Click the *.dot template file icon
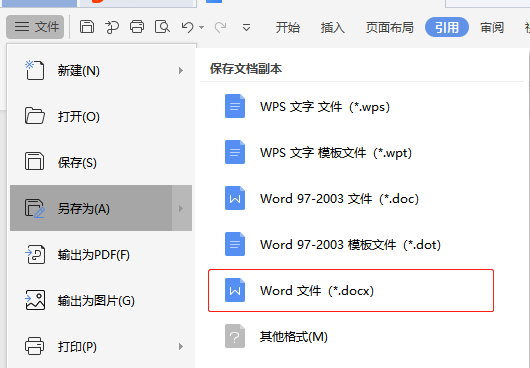The height and width of the screenshot is (368, 530). click(x=235, y=244)
